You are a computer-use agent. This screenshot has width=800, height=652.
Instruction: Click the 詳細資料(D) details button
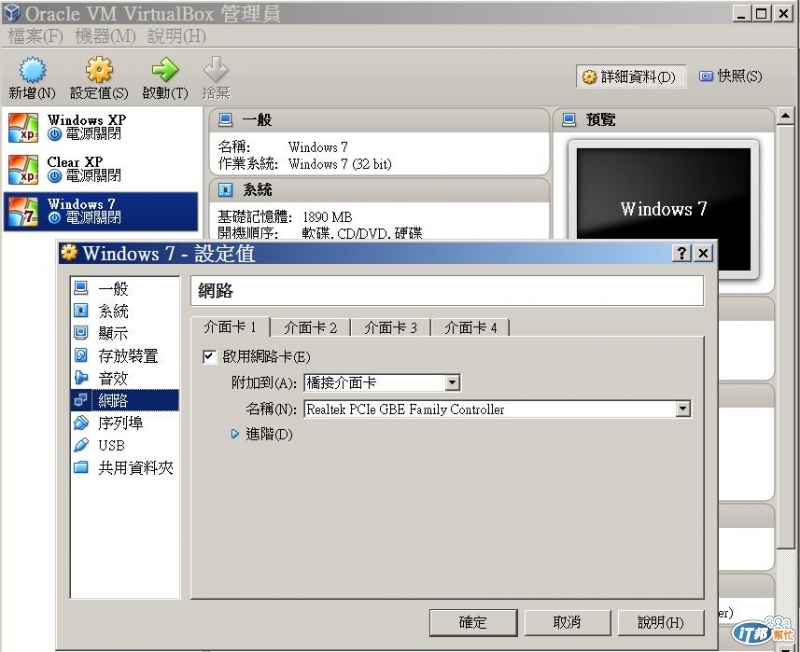tap(631, 77)
